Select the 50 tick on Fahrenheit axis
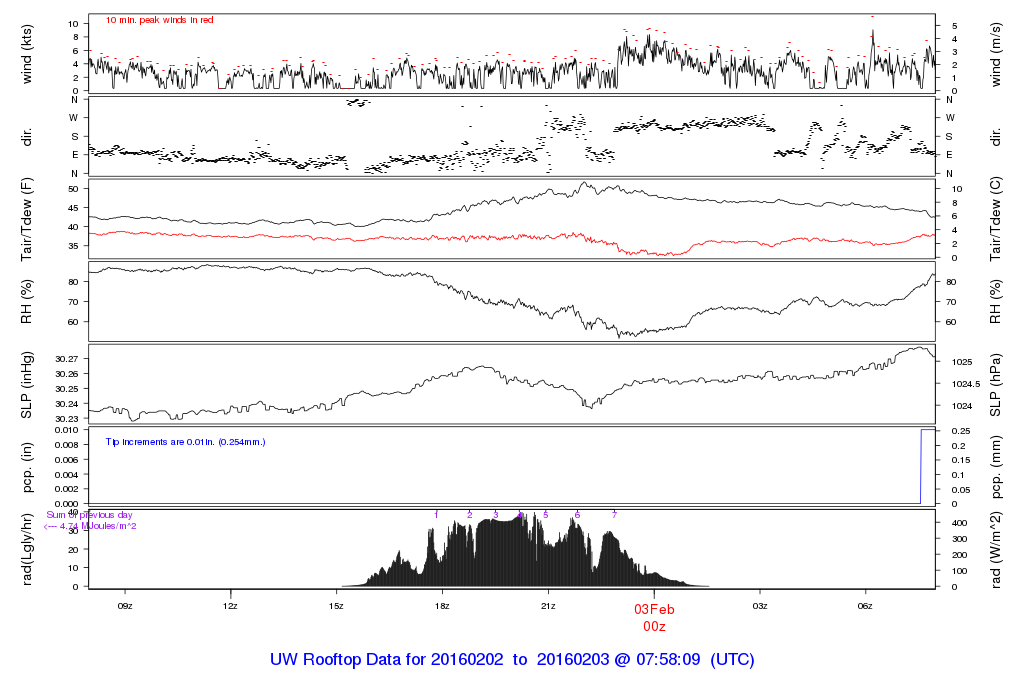 click(73, 189)
